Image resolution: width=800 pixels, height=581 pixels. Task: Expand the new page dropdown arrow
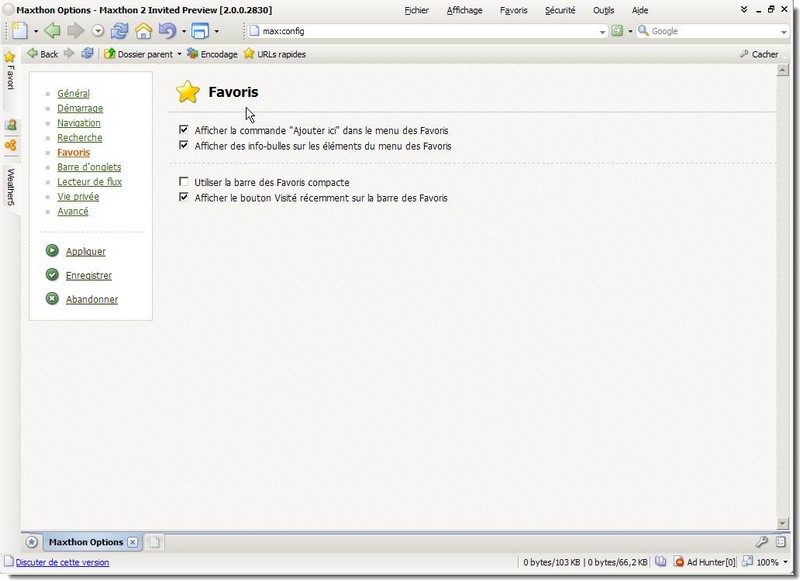(36, 32)
